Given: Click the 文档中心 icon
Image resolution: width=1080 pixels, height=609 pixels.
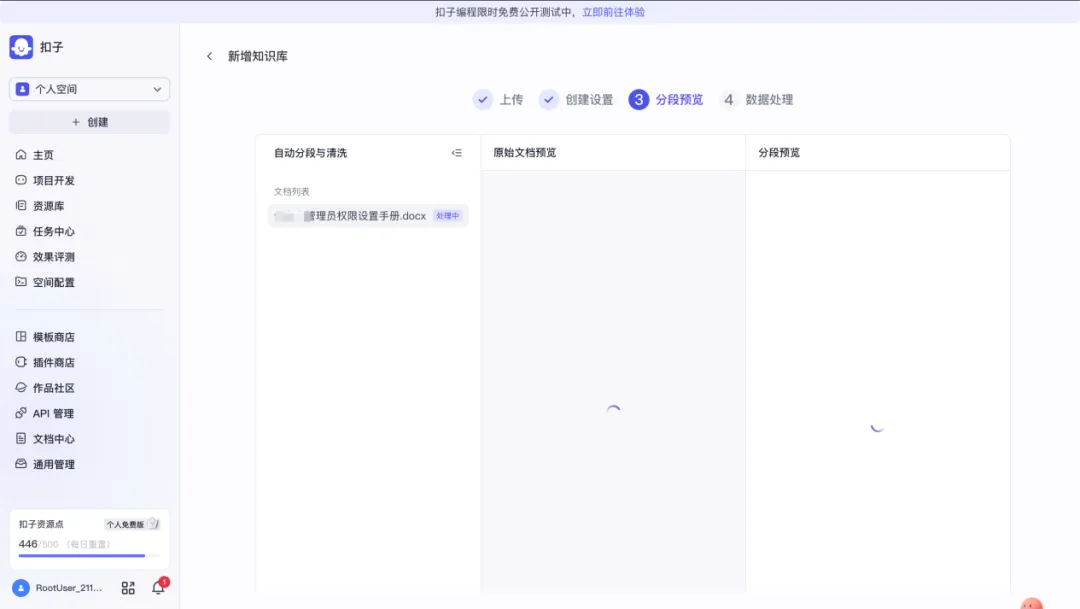Looking at the screenshot, I should [21, 438].
